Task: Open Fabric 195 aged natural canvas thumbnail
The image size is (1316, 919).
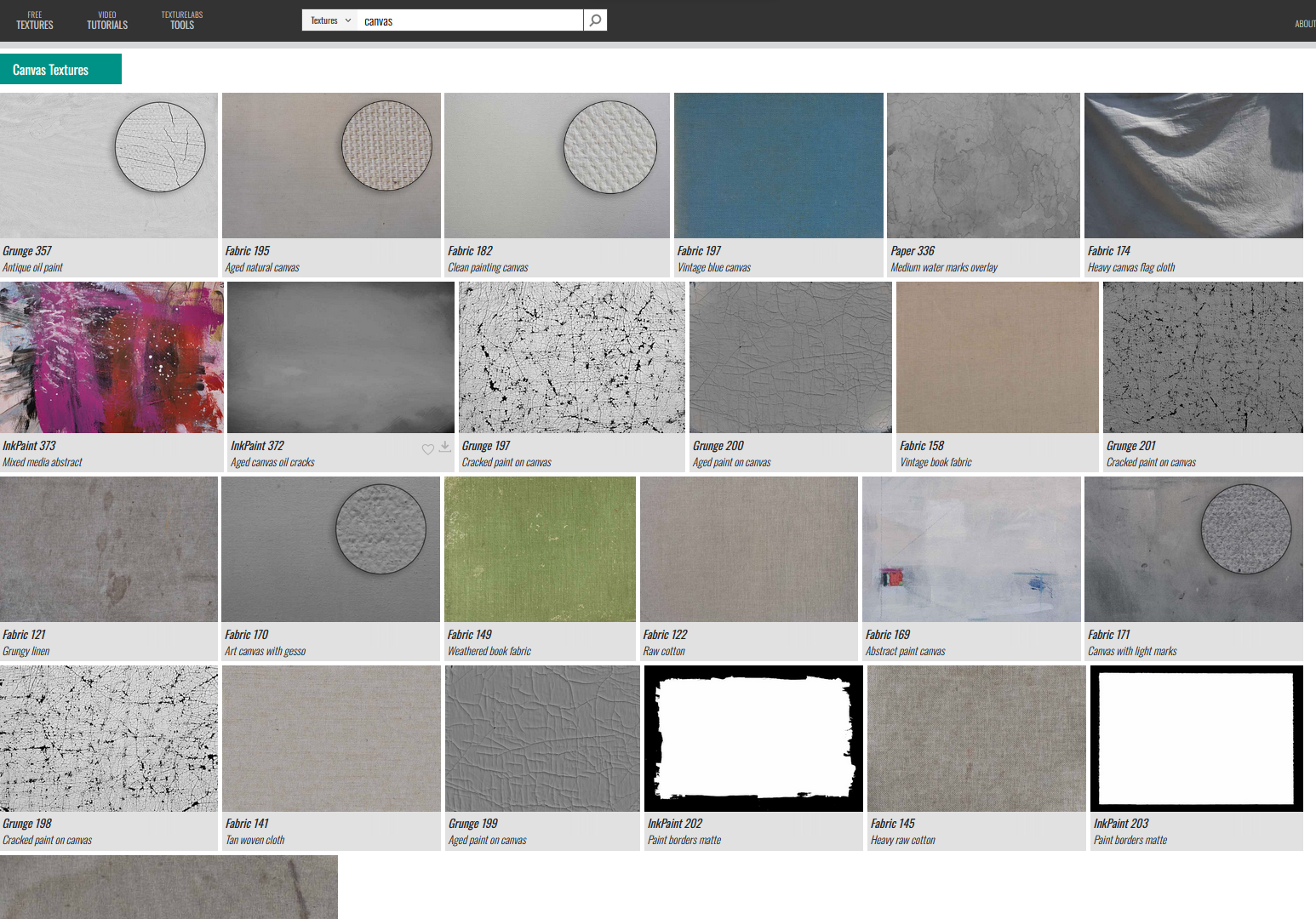Action: click(x=331, y=165)
